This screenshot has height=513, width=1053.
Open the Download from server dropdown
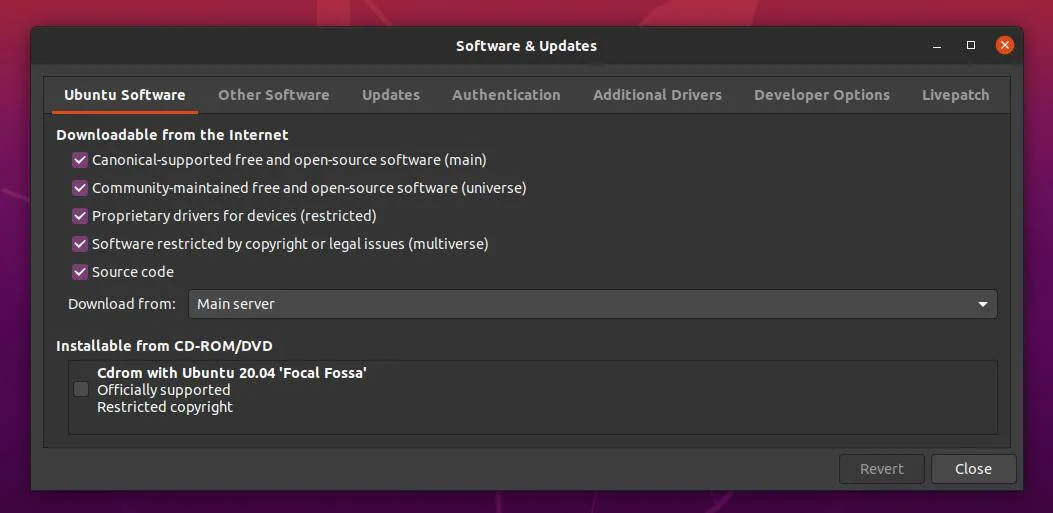tap(592, 304)
